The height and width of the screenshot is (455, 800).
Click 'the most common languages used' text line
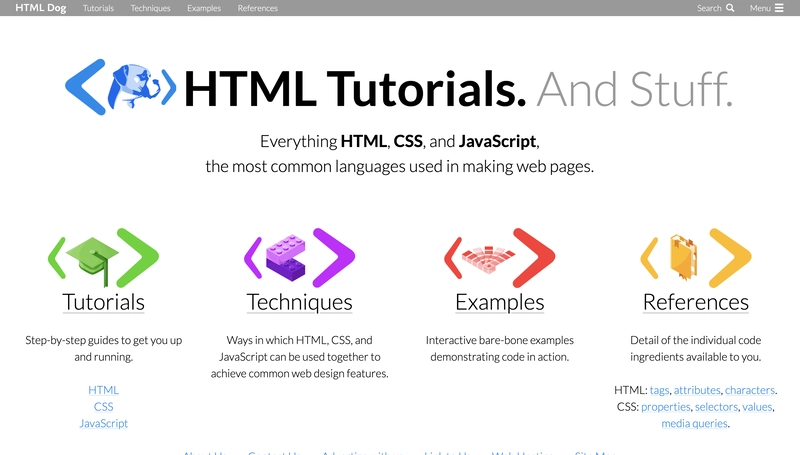click(399, 166)
